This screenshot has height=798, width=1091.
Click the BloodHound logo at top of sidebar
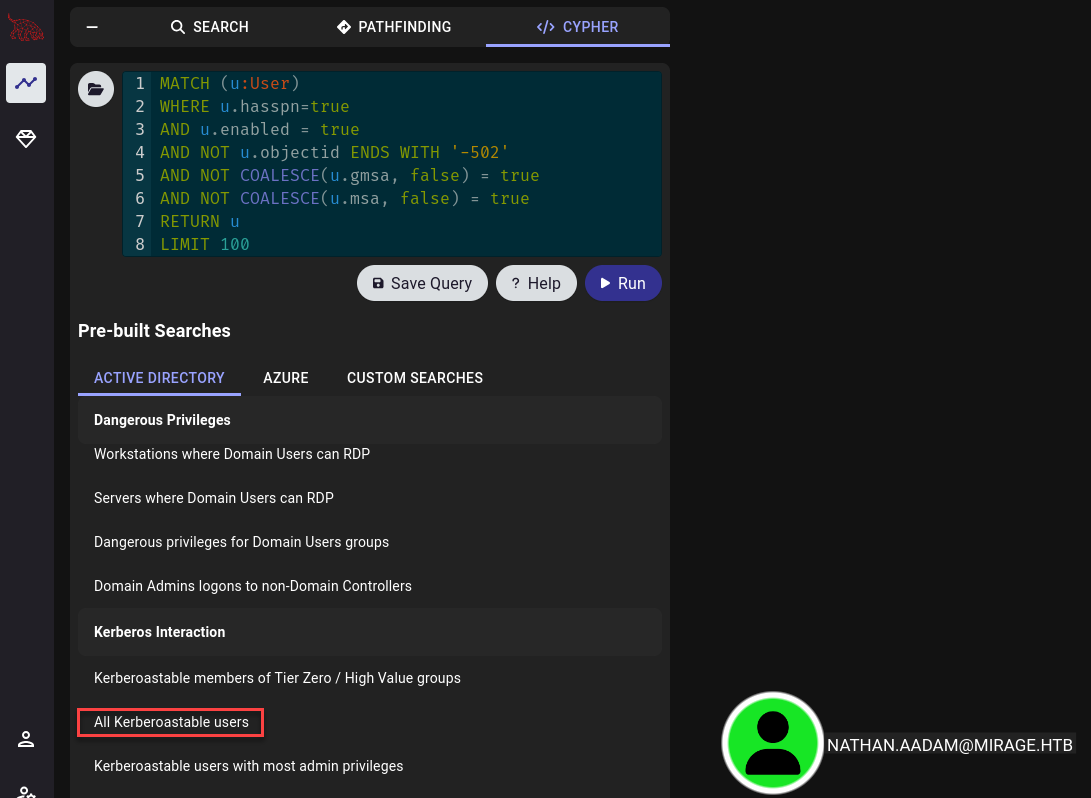click(x=25, y=28)
